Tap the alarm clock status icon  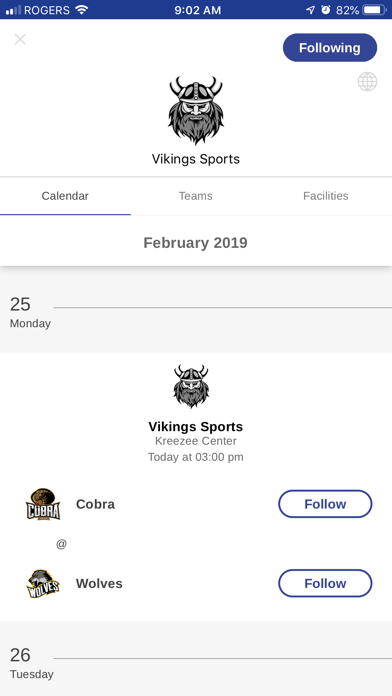point(326,10)
